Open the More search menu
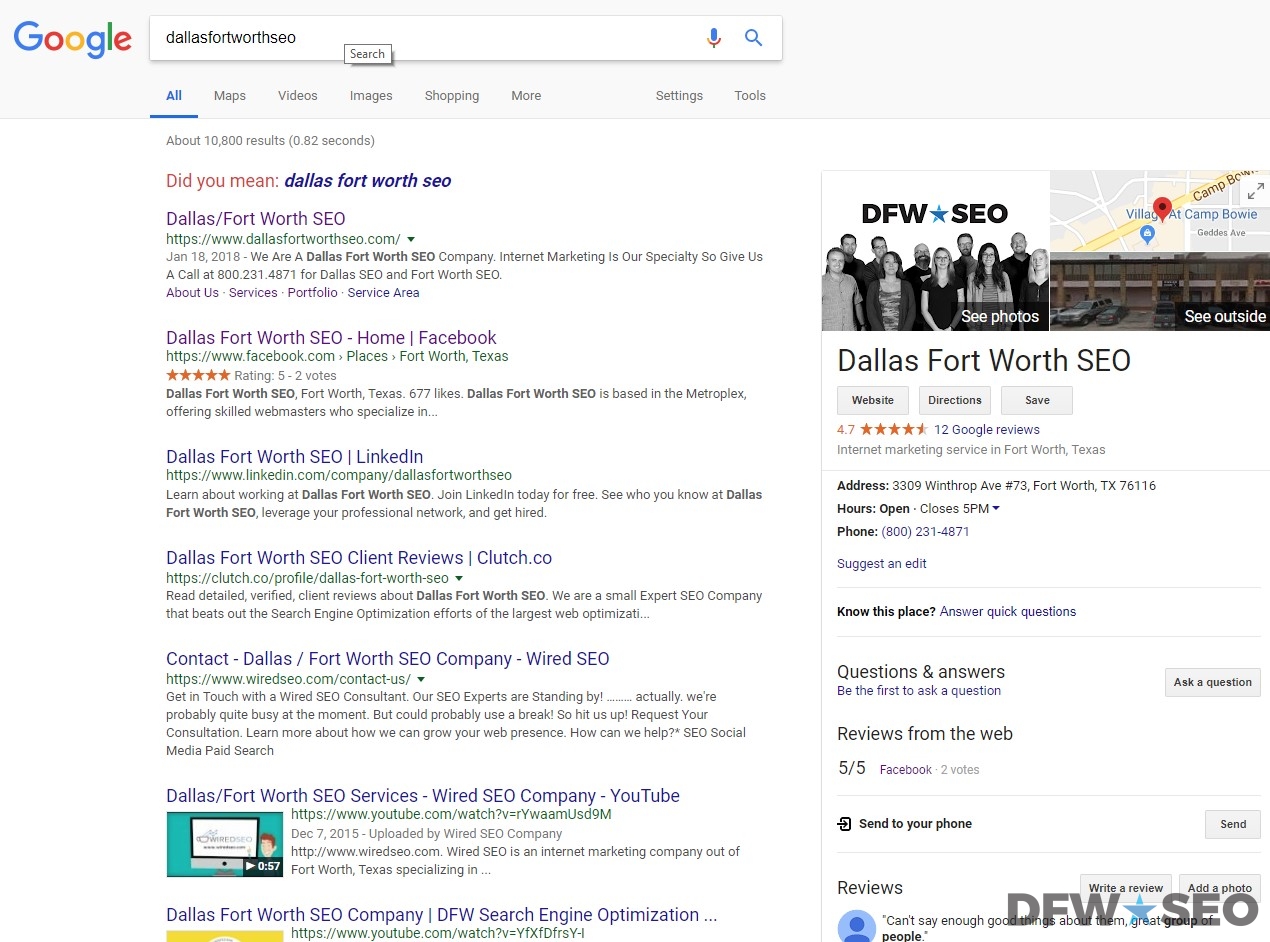Viewport: 1270px width, 942px height. pos(526,96)
